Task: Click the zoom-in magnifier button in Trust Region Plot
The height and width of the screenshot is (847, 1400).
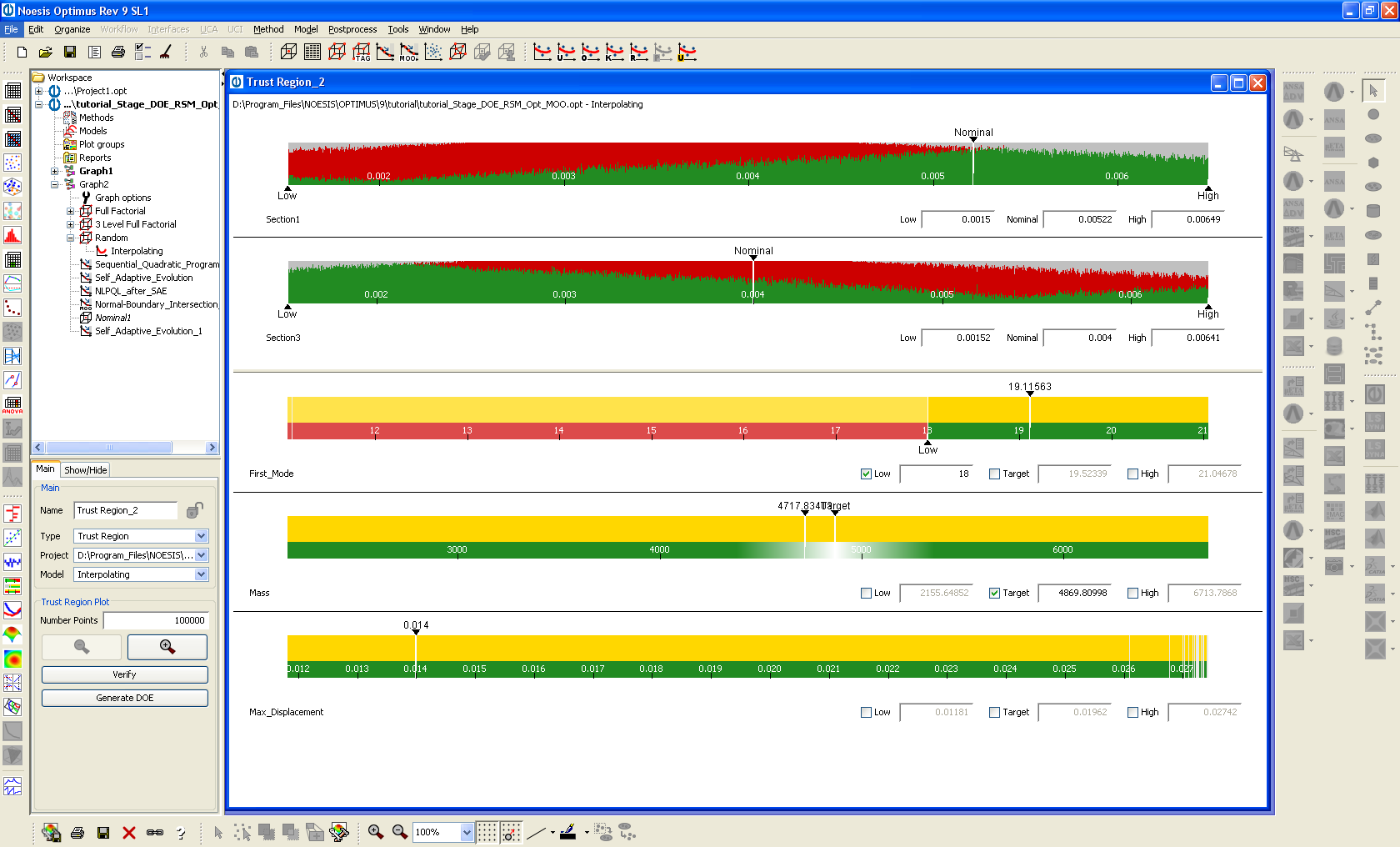Action: [x=167, y=647]
